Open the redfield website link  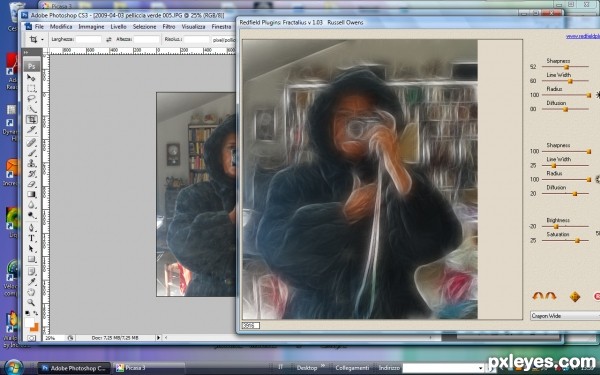coord(583,36)
